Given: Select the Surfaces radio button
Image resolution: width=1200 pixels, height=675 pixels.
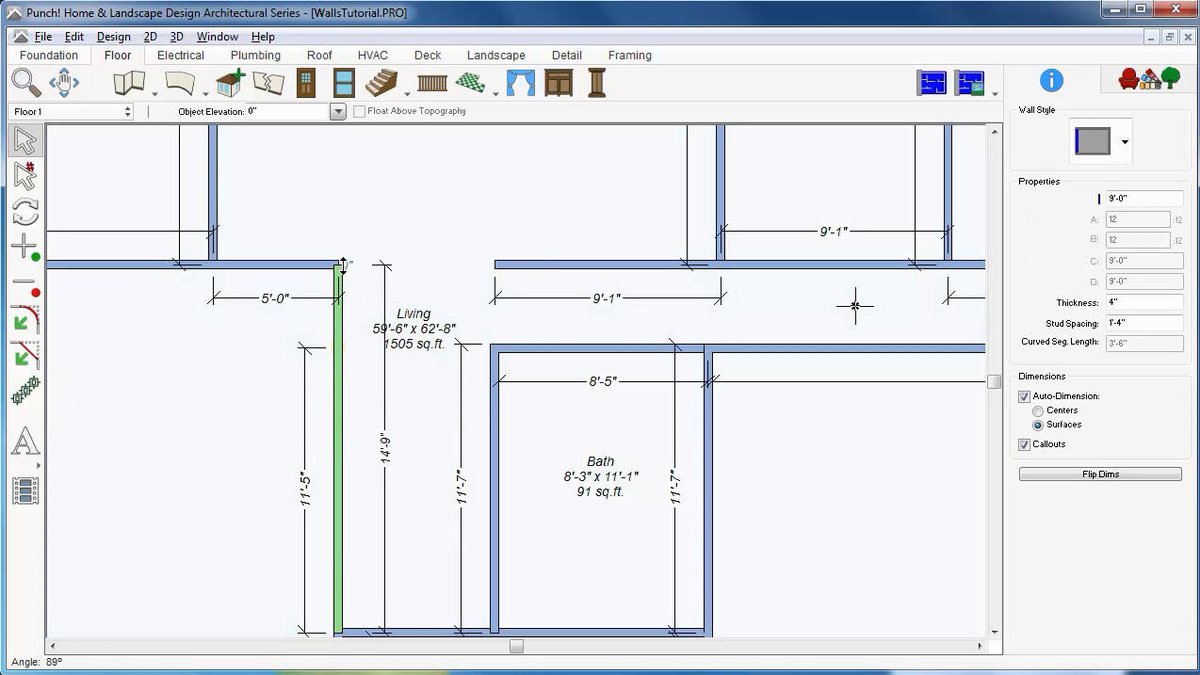Looking at the screenshot, I should pyautogui.click(x=1038, y=425).
